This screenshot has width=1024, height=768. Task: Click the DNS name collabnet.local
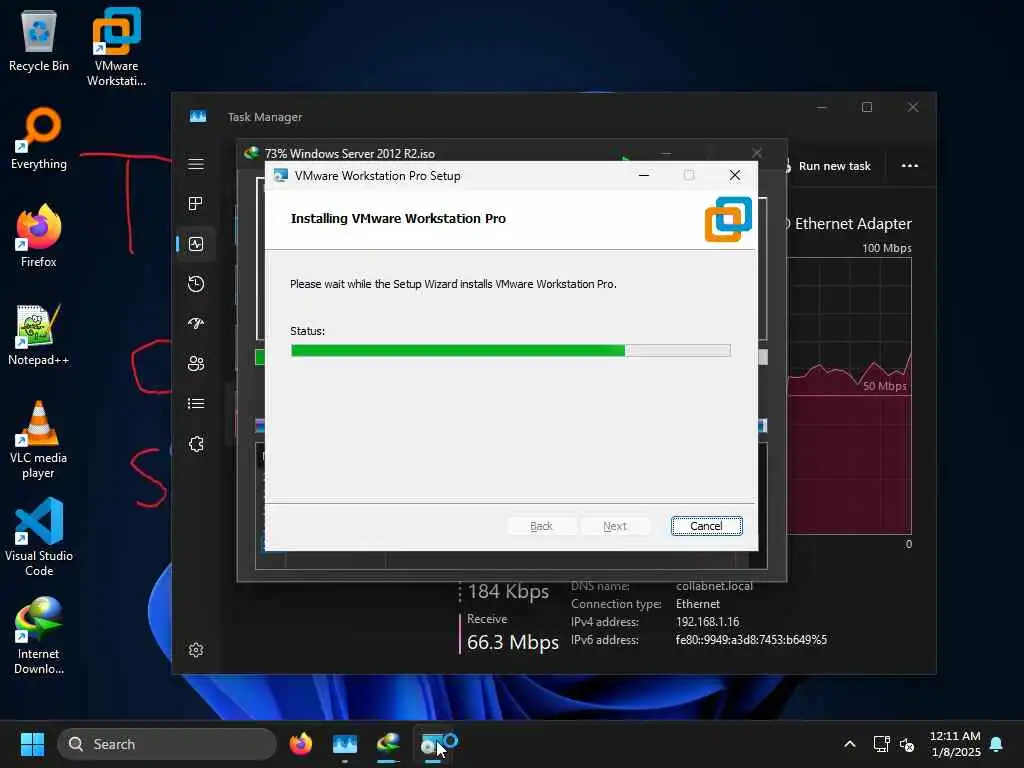pyautogui.click(x=714, y=586)
